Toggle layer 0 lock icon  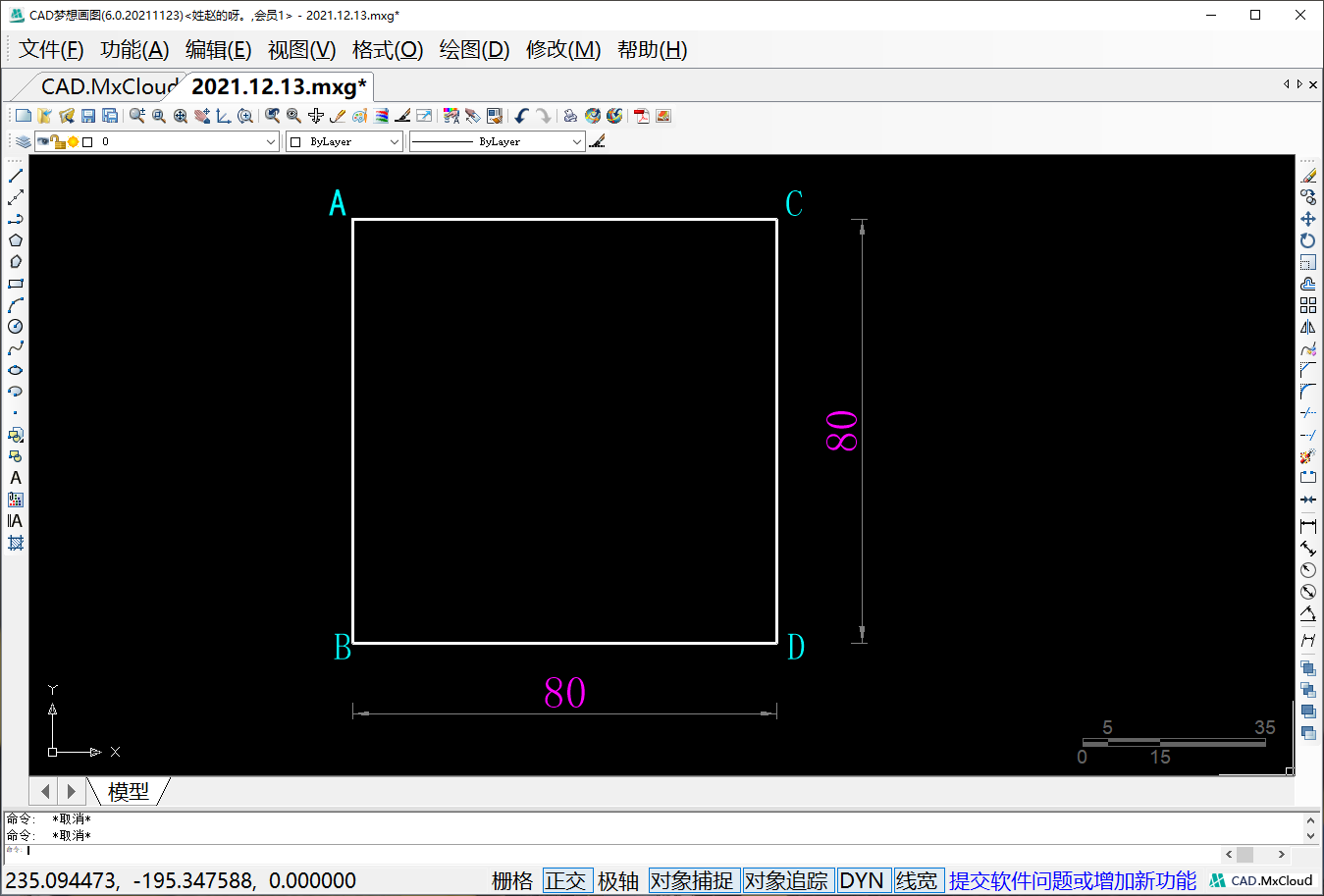(58, 141)
